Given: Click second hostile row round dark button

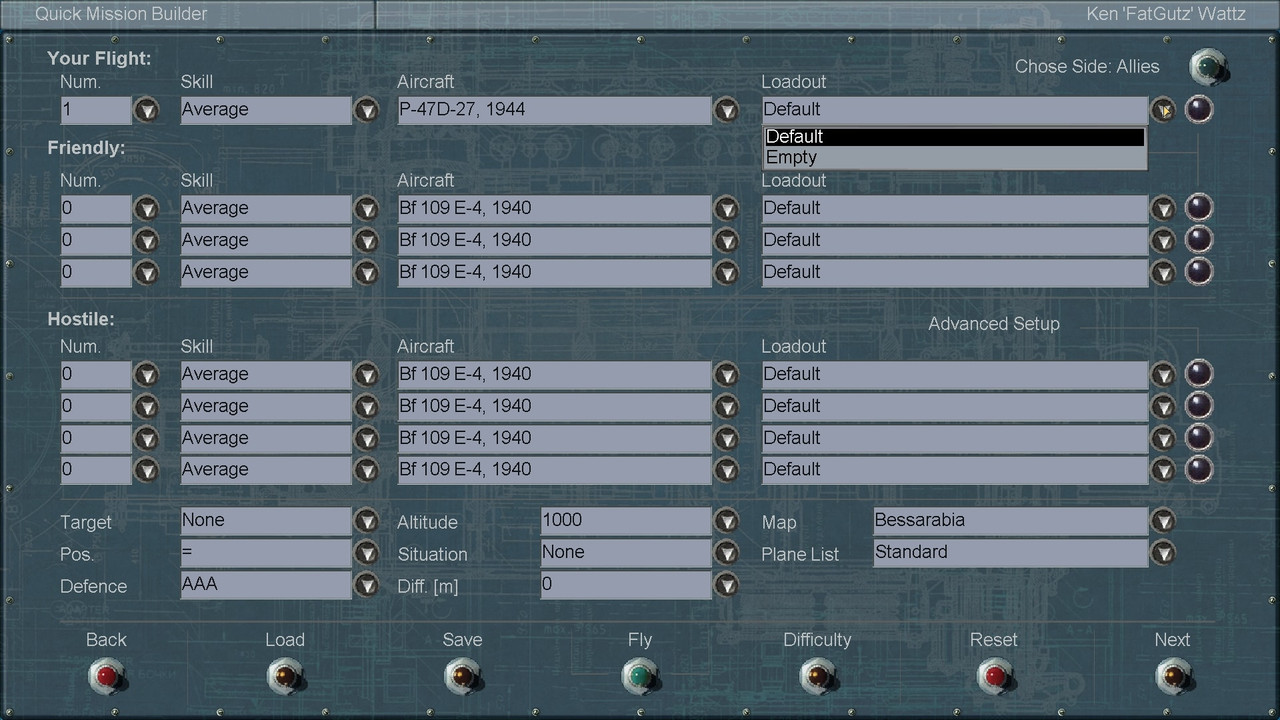Looking at the screenshot, I should (1198, 405).
